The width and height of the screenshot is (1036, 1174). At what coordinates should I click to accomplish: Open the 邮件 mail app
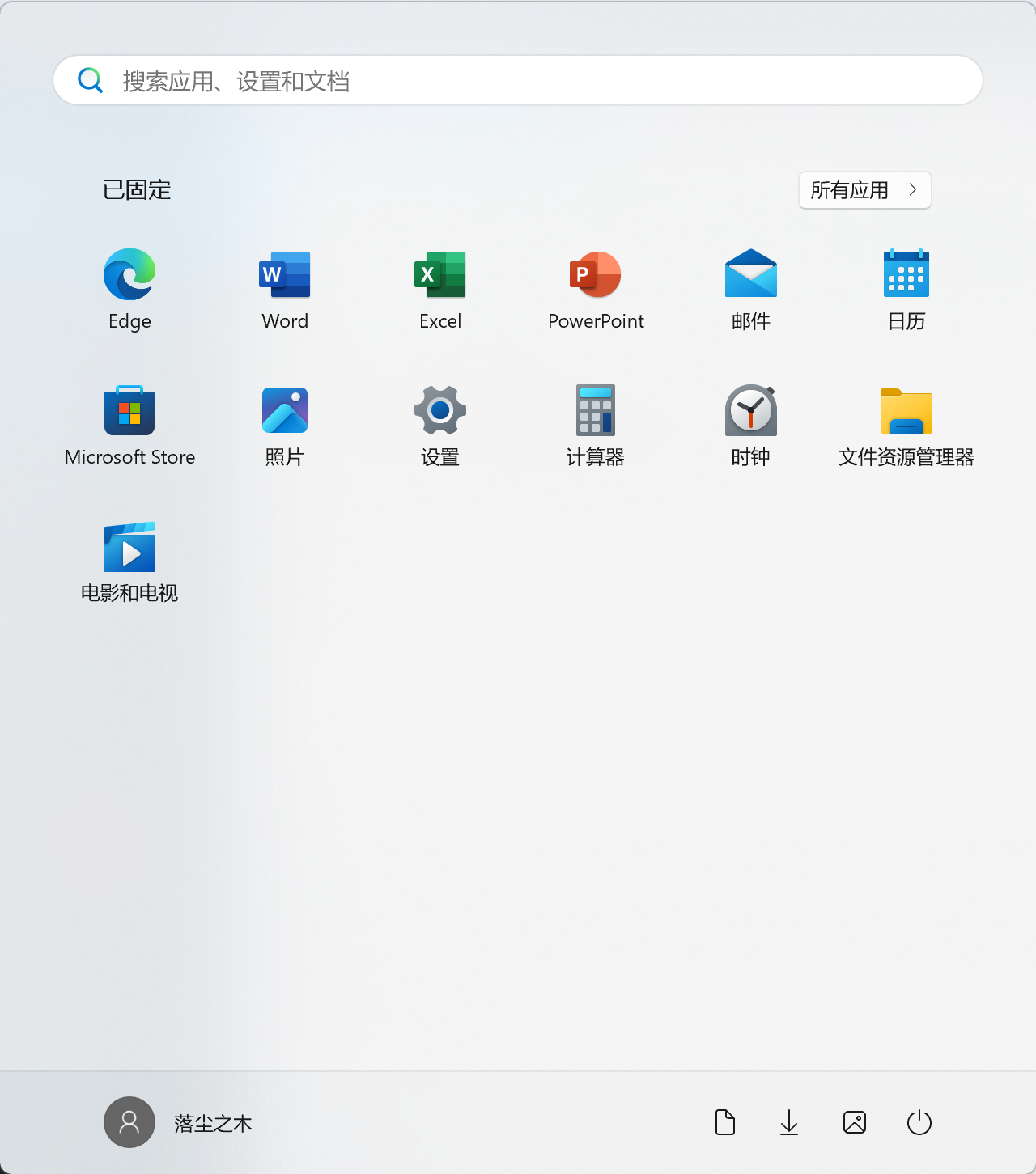click(751, 290)
